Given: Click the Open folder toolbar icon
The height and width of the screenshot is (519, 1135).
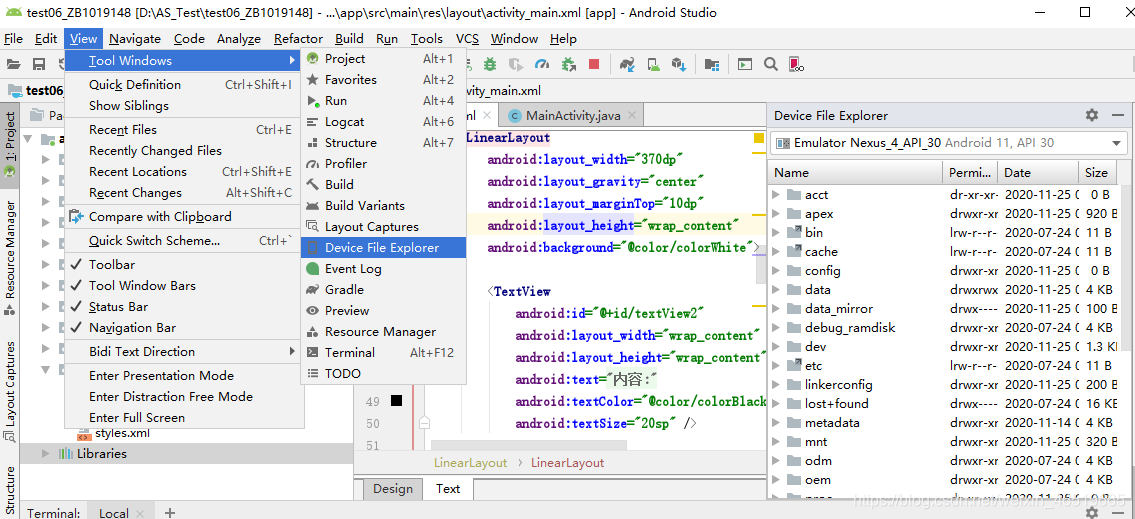Looking at the screenshot, I should tap(15, 64).
